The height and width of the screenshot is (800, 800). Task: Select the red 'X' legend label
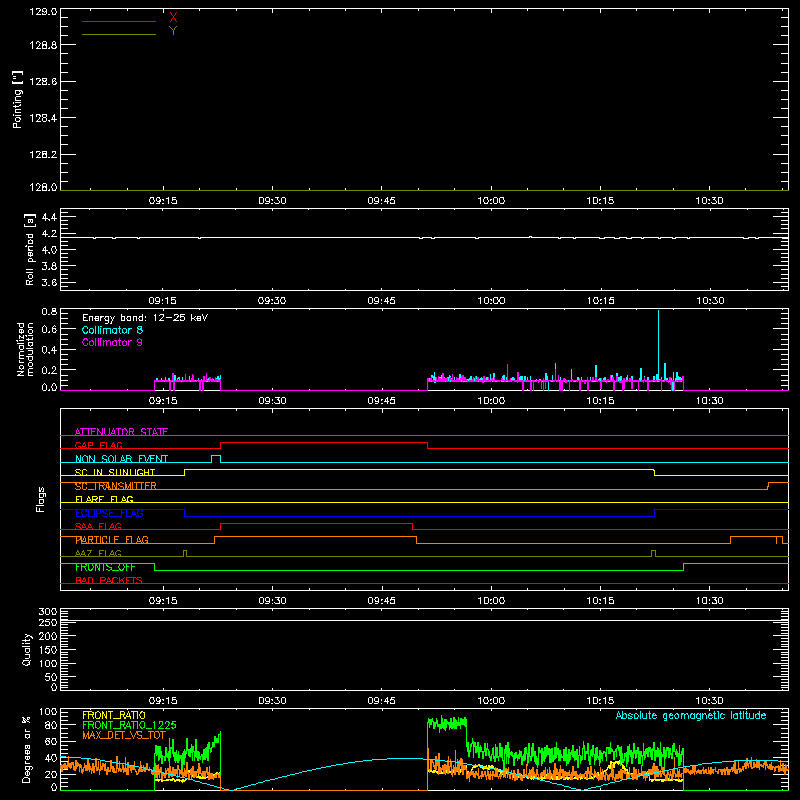(173, 18)
